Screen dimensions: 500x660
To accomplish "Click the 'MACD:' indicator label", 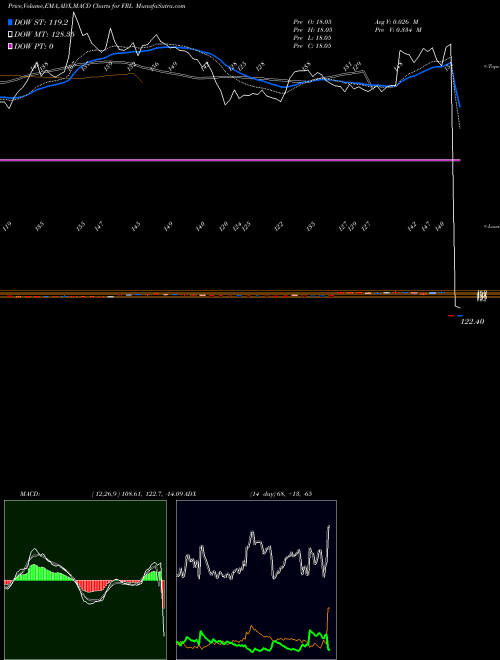I will (x=30, y=494).
